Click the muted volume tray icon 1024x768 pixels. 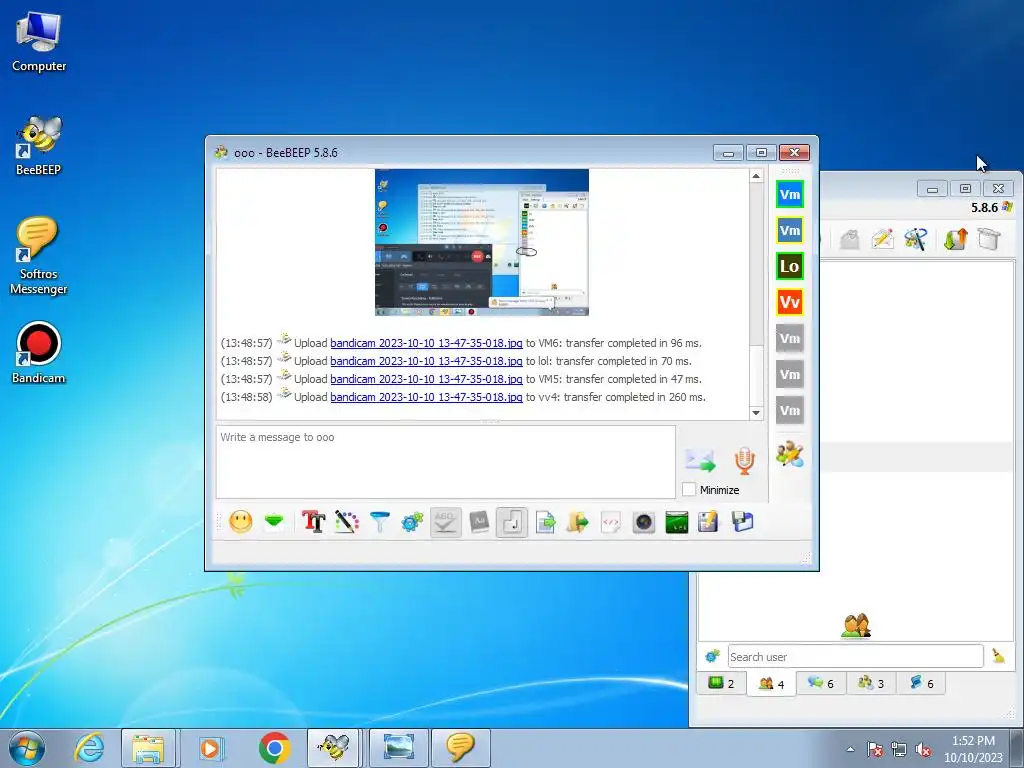point(923,750)
